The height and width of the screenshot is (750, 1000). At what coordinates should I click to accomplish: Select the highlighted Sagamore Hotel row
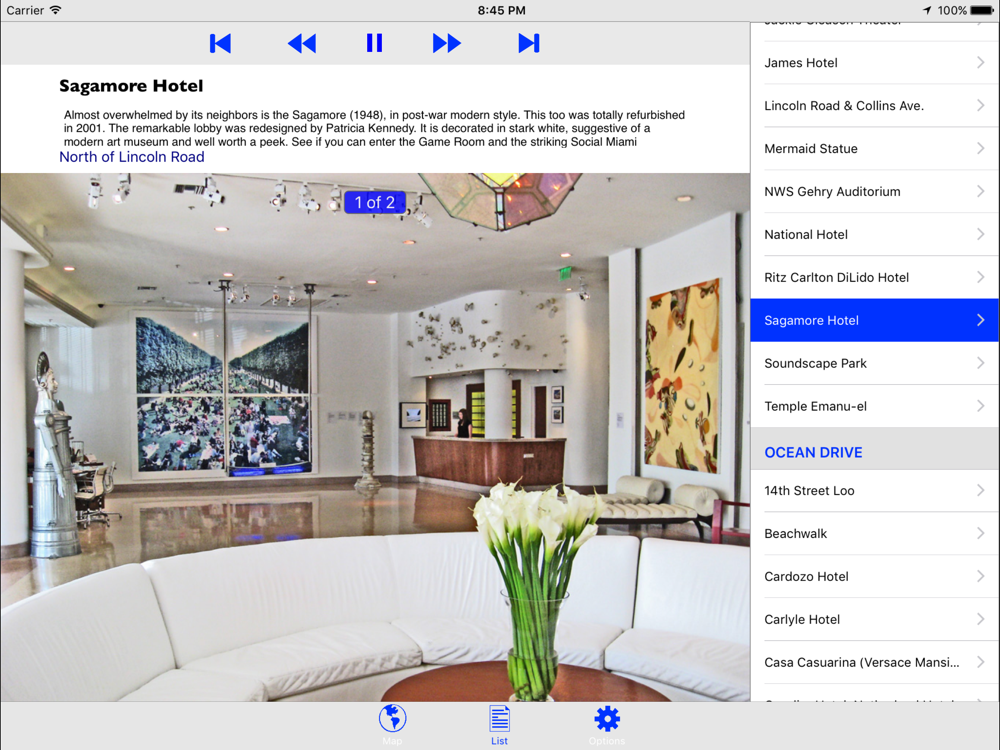[874, 320]
